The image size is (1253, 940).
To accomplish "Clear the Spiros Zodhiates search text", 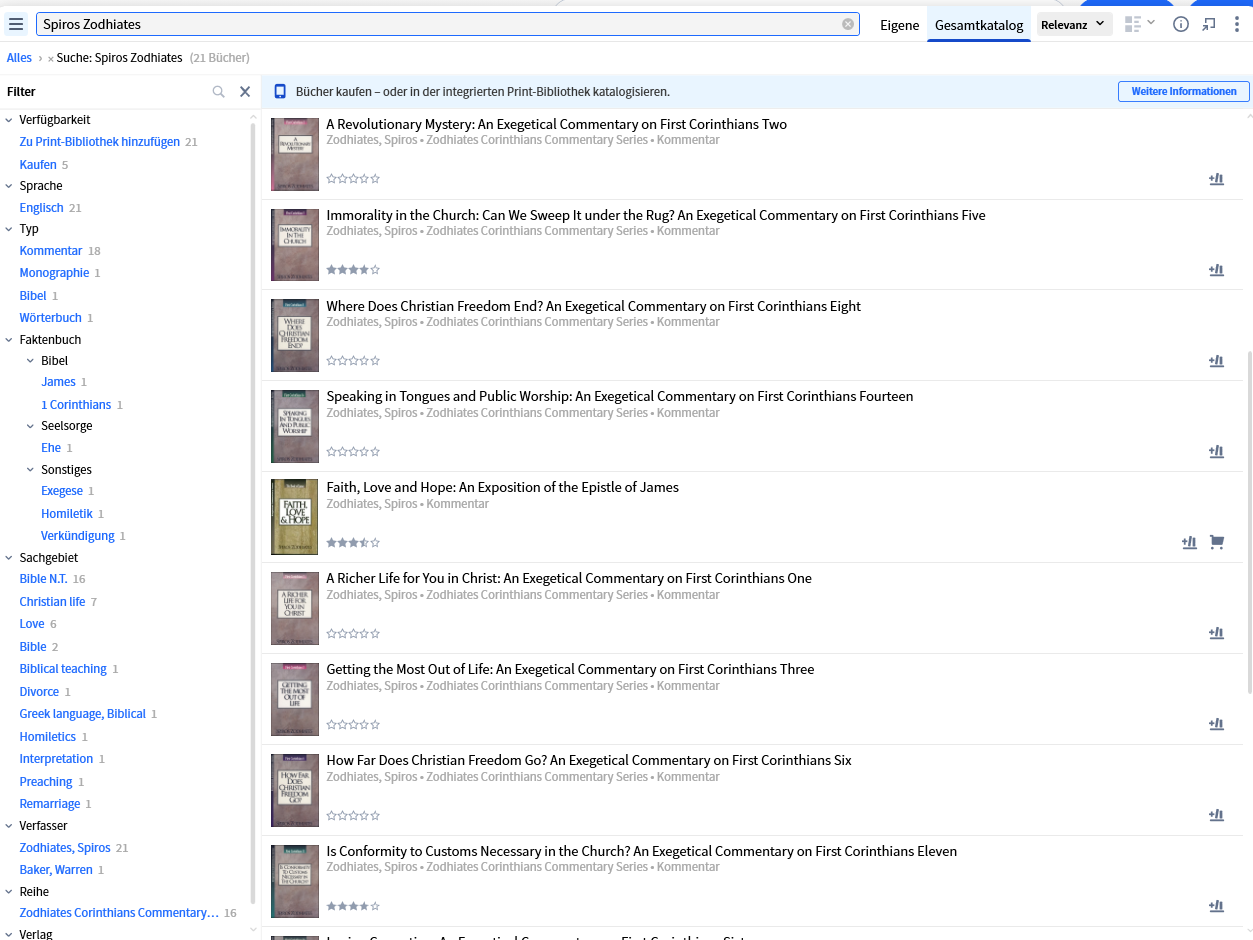I will click(x=848, y=24).
